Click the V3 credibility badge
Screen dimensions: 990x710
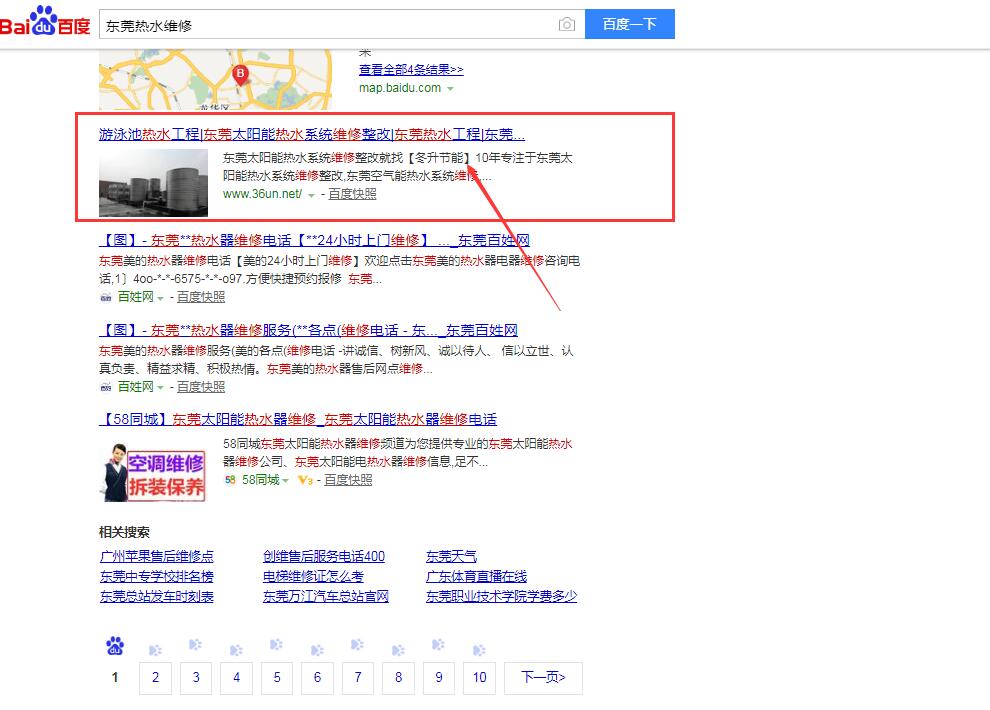coord(305,480)
